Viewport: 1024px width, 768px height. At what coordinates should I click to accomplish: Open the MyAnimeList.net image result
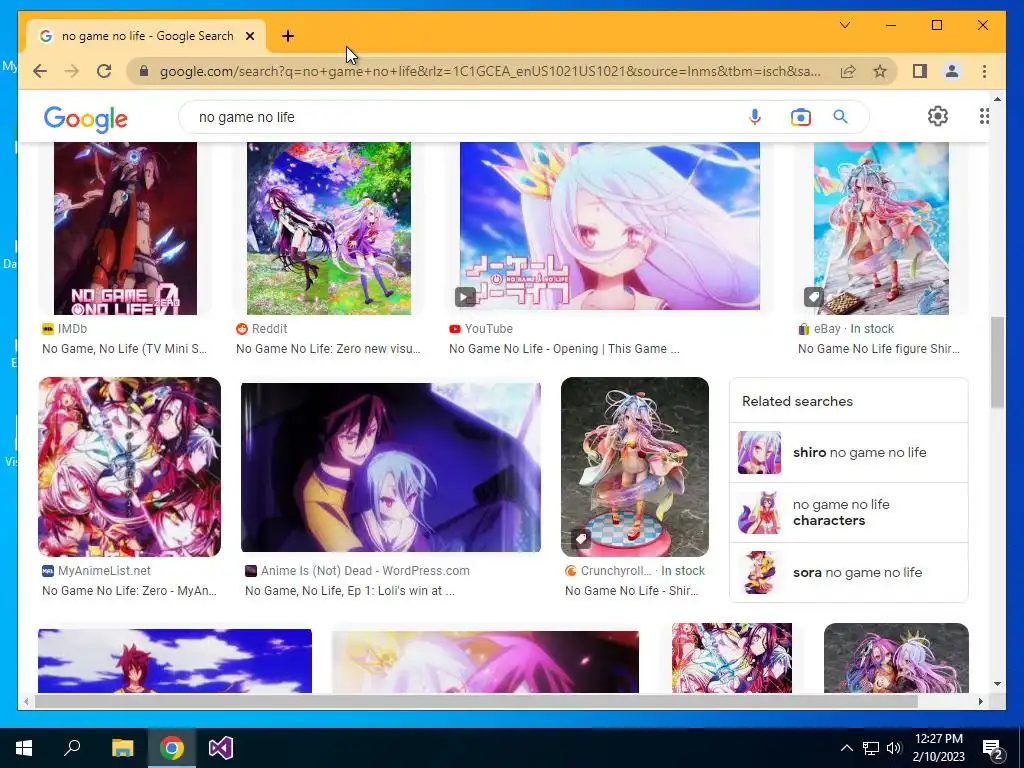(129, 467)
